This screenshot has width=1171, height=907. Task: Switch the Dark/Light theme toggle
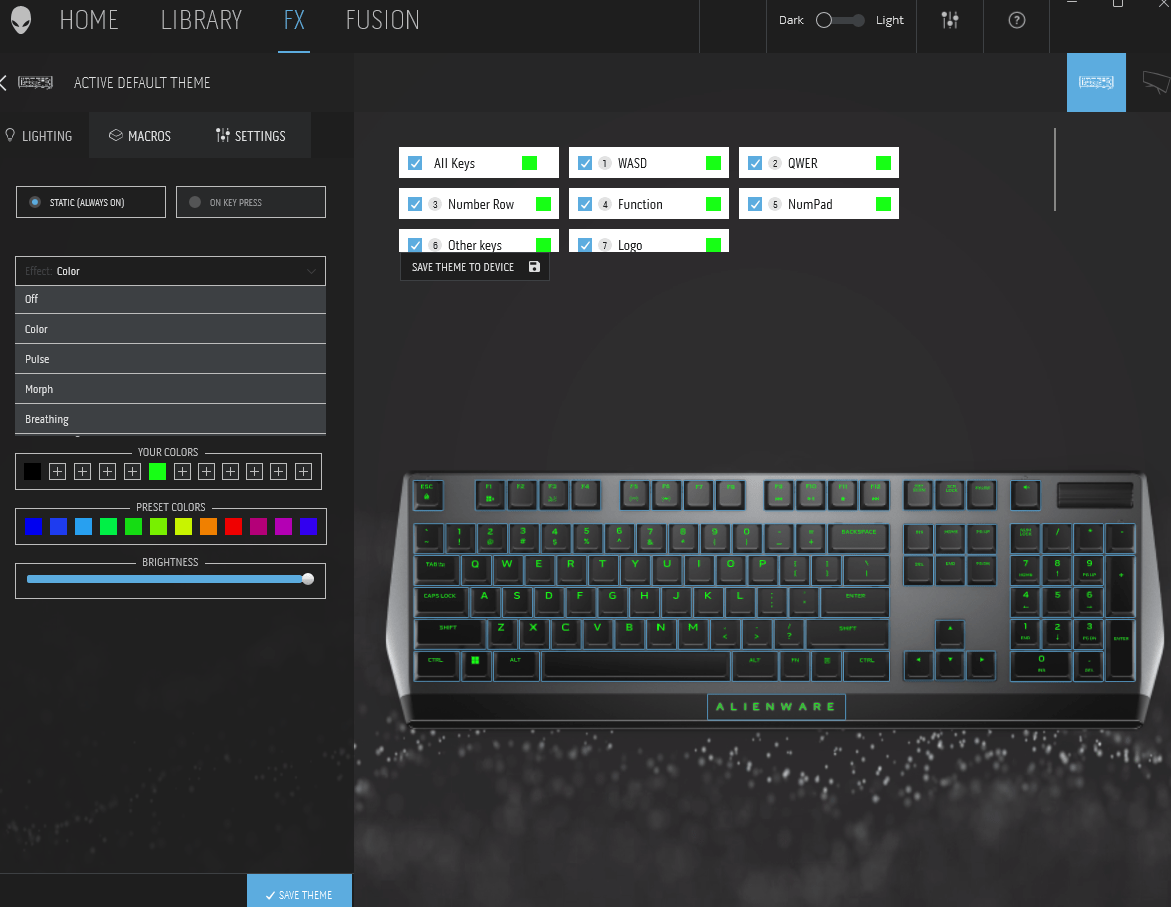840,21
